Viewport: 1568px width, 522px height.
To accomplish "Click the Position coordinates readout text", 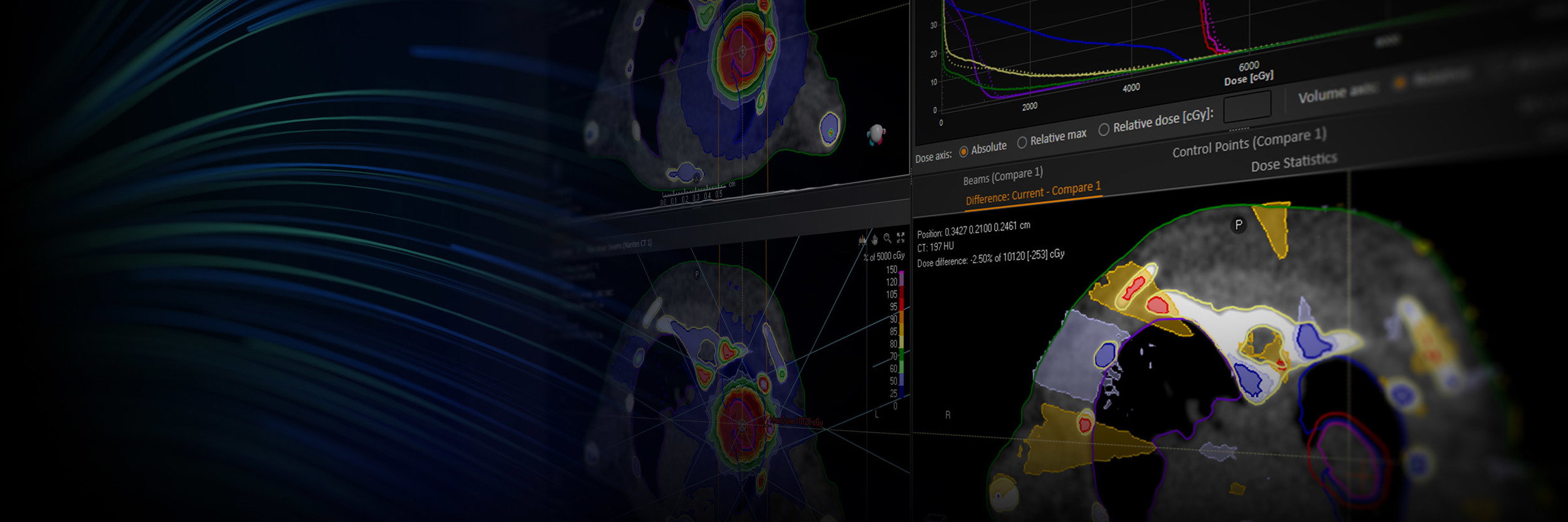I will point(973,229).
